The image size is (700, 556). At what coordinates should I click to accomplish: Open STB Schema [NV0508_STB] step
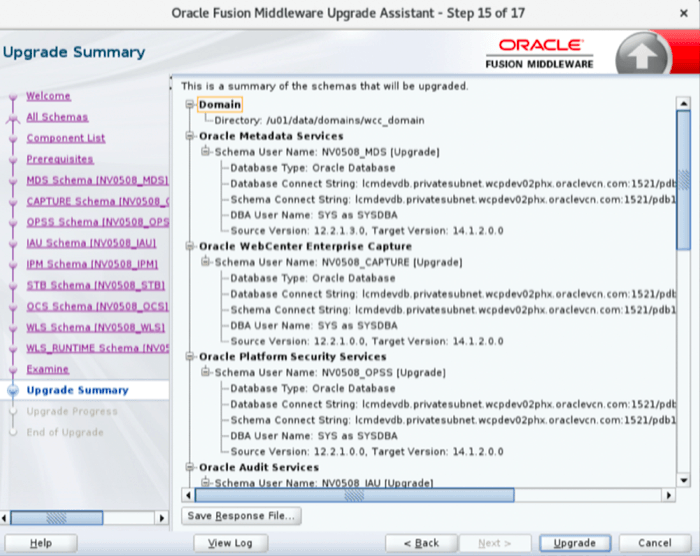pyautogui.click(x=96, y=285)
